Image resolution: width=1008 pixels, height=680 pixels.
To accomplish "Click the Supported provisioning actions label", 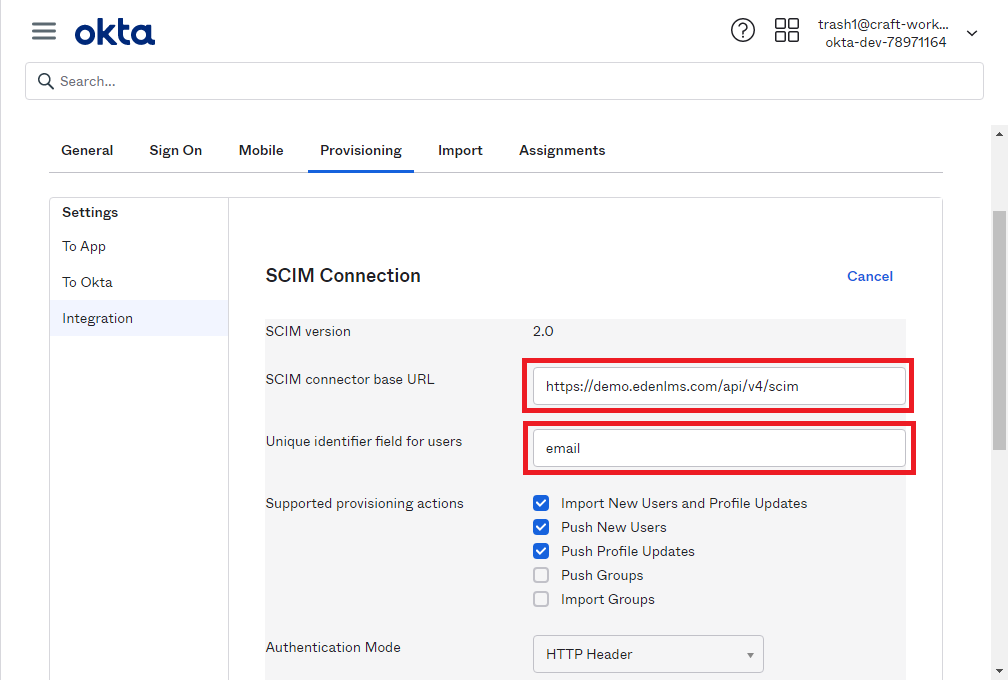I will pos(364,503).
